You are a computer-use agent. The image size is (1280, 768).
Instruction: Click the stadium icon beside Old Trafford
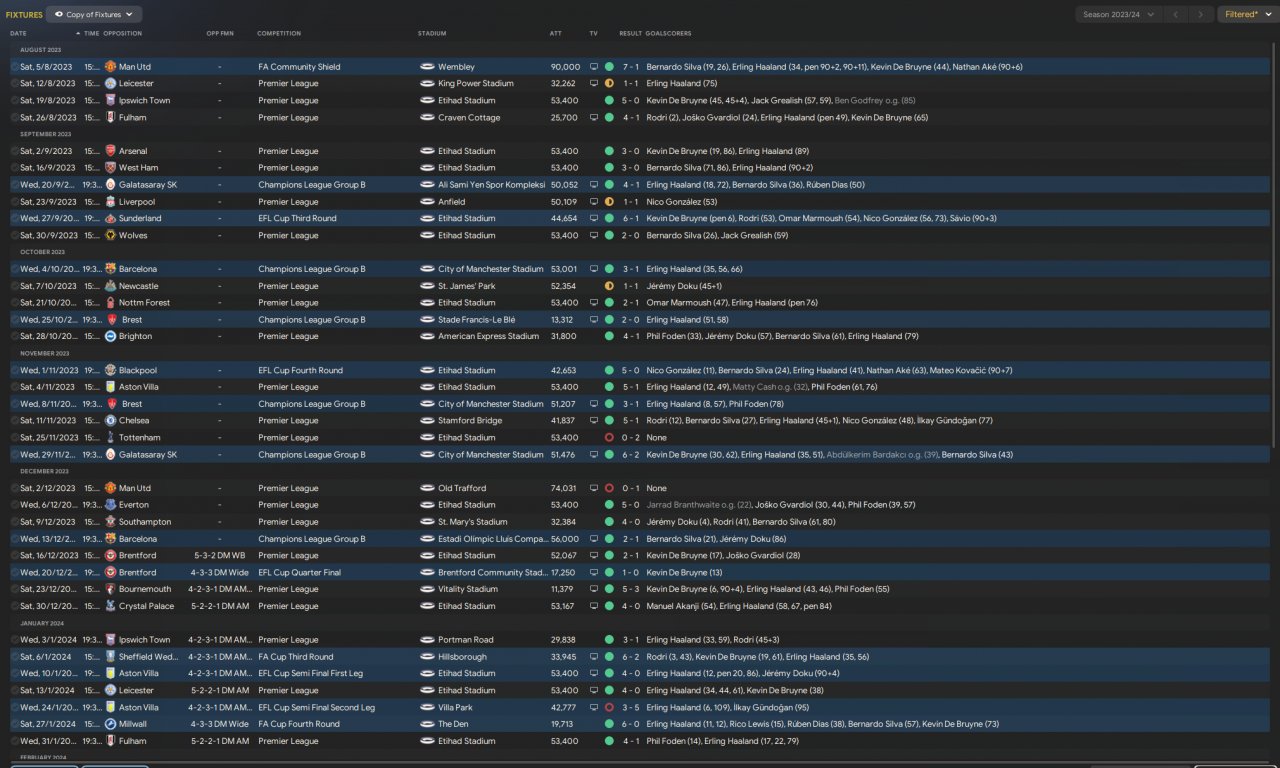coord(427,488)
